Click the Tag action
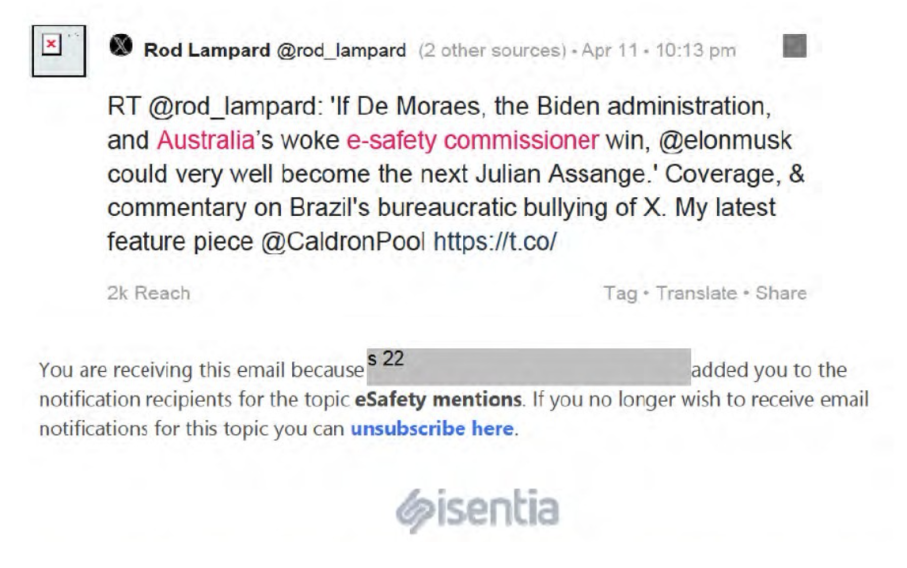 click(x=638, y=293)
